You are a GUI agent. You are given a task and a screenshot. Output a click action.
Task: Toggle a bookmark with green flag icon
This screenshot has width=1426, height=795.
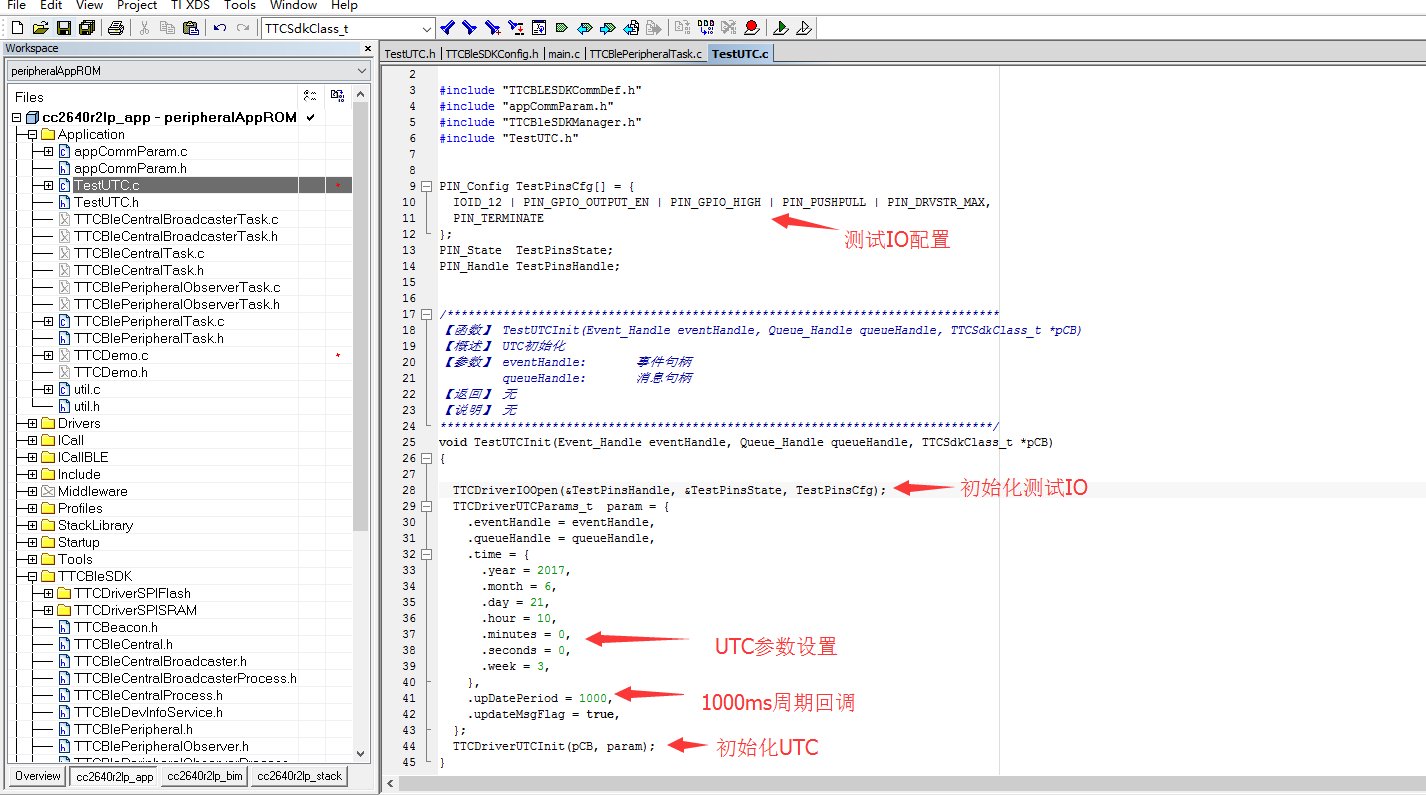pos(561,28)
